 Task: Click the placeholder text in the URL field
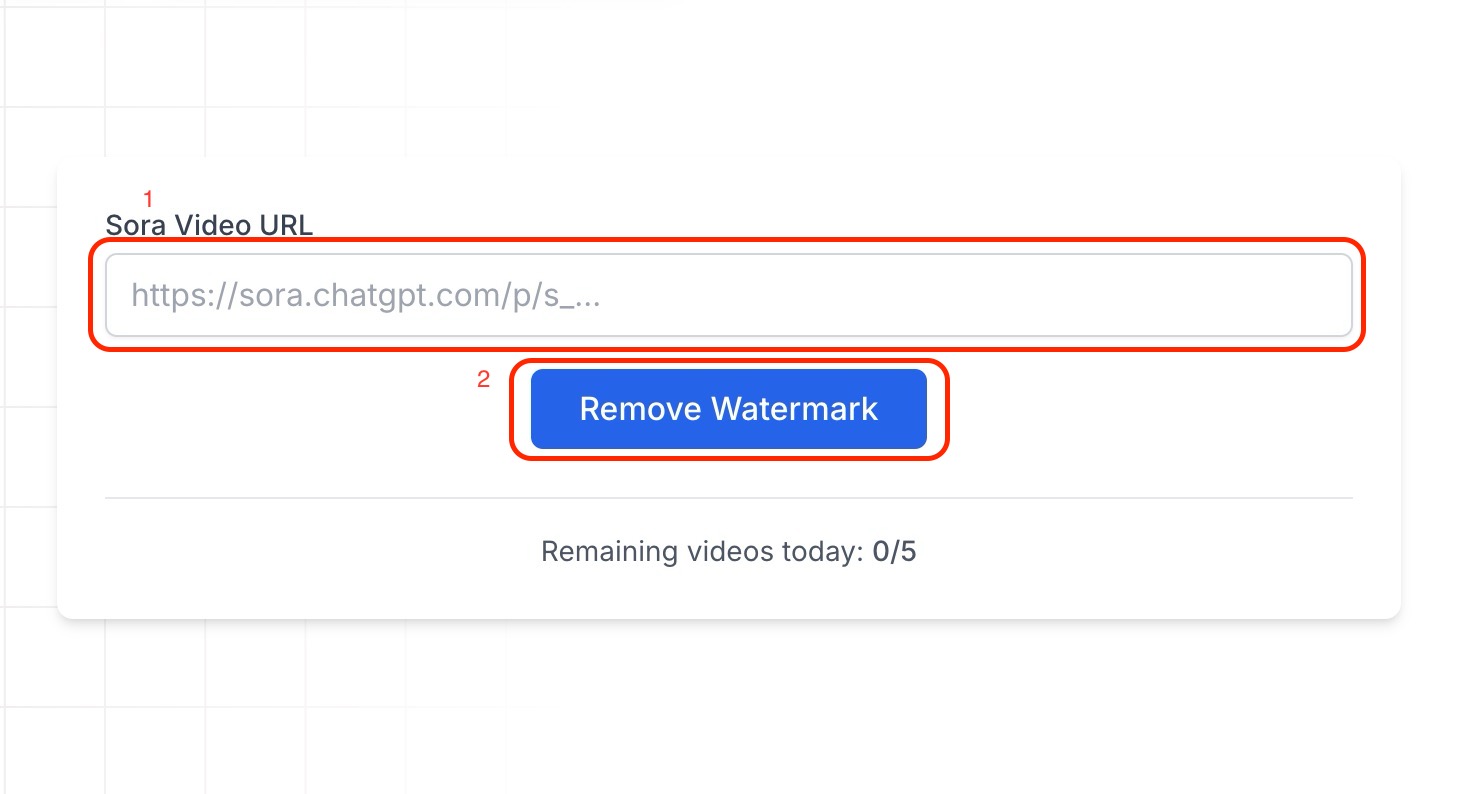tap(366, 296)
